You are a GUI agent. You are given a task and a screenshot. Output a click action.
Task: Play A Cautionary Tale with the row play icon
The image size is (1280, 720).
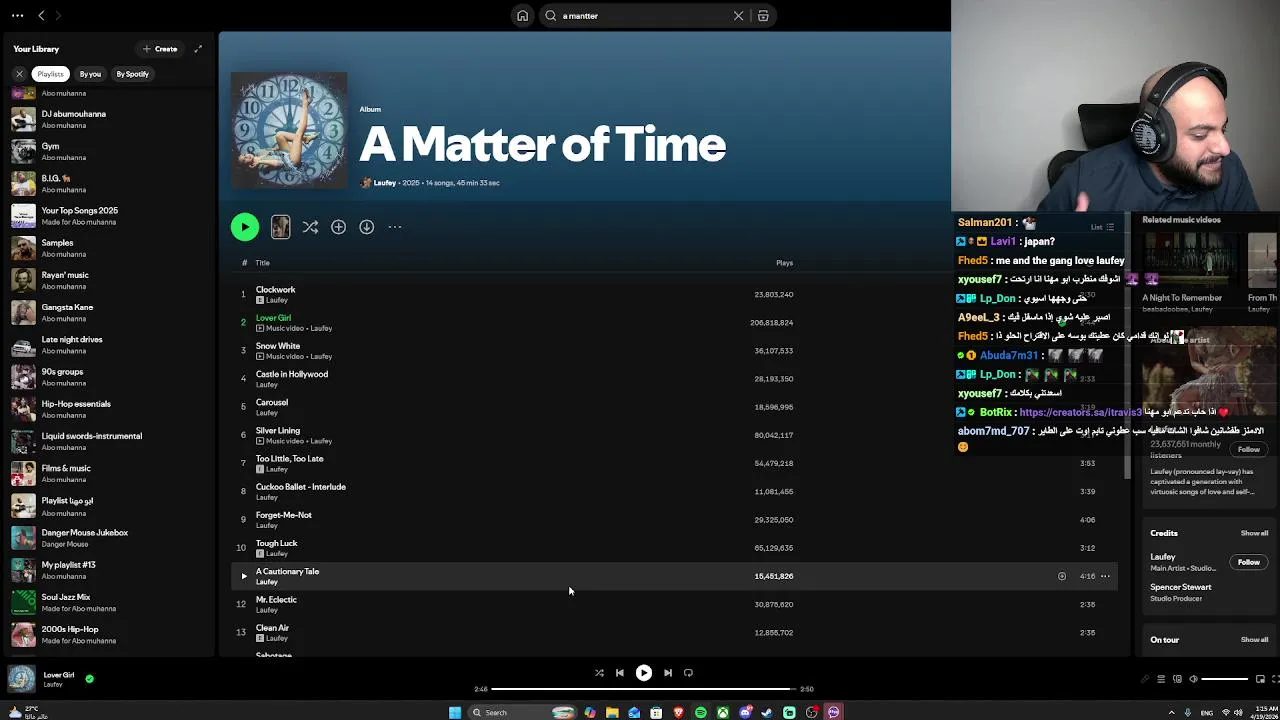click(243, 576)
